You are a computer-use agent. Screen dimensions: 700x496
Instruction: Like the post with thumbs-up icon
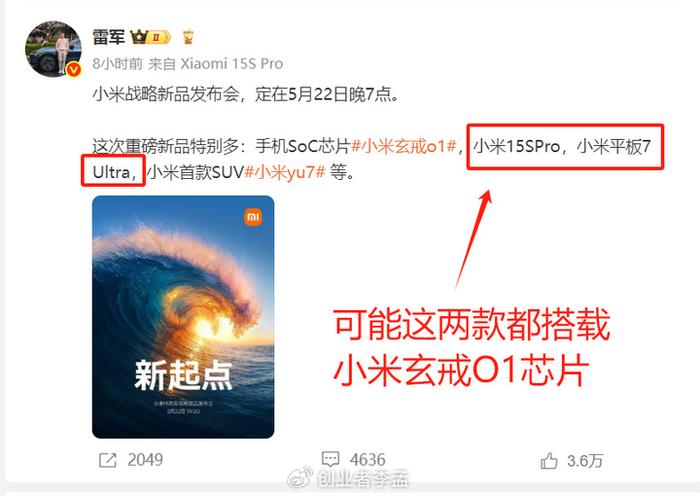tap(549, 461)
